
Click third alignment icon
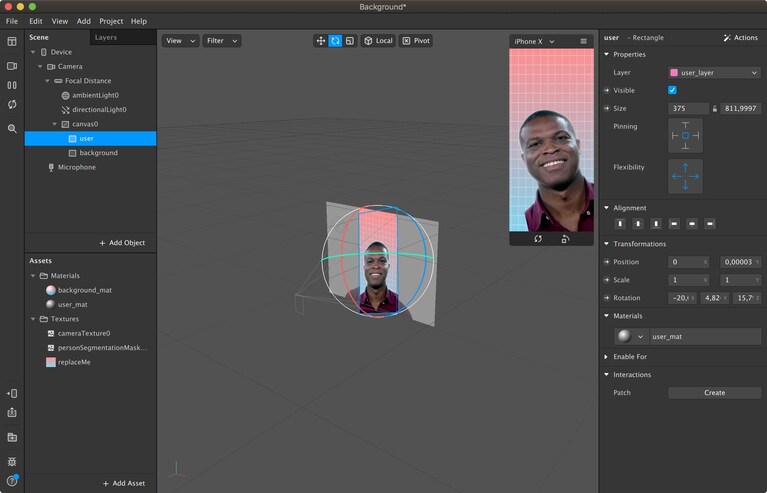click(x=656, y=224)
